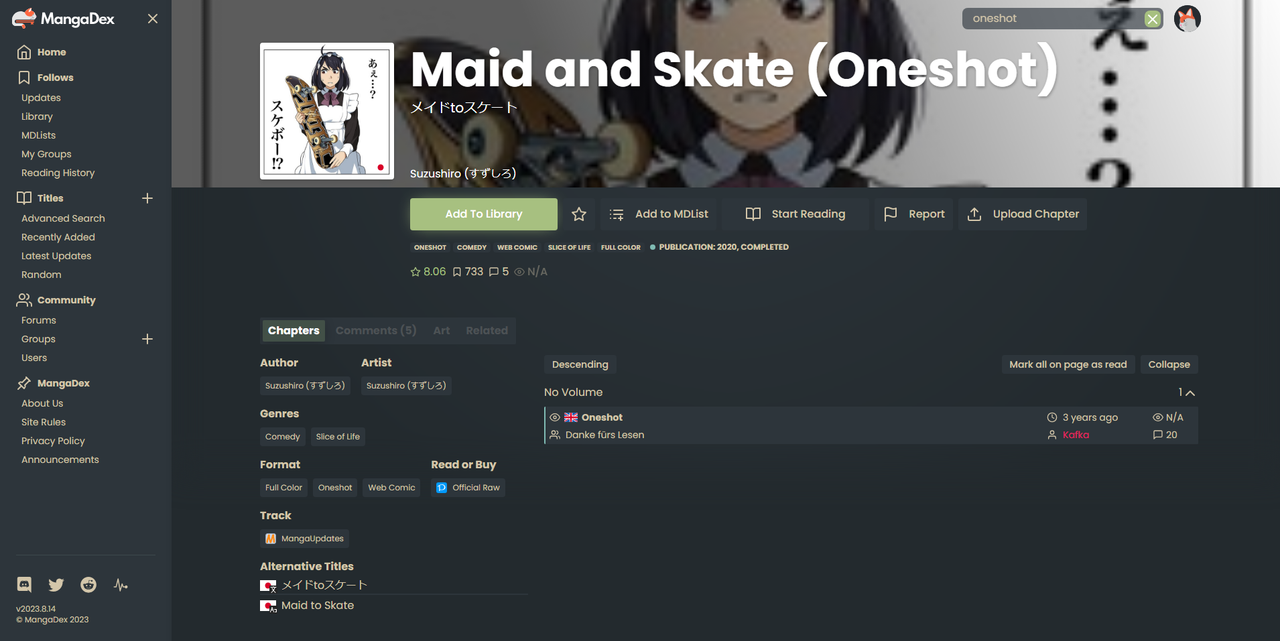This screenshot has width=1280, height=641.
Task: Click the star rating icon button
Action: click(578, 214)
